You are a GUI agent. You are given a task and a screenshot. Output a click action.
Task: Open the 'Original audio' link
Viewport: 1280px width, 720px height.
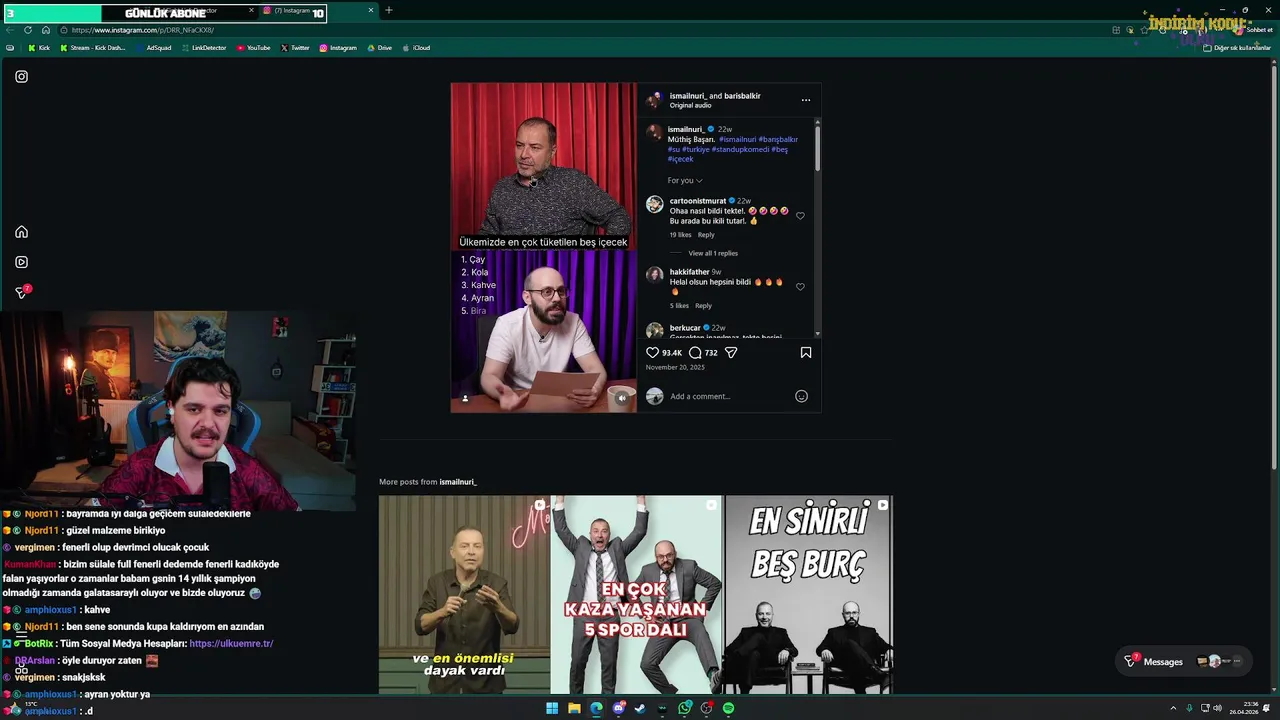(x=690, y=105)
